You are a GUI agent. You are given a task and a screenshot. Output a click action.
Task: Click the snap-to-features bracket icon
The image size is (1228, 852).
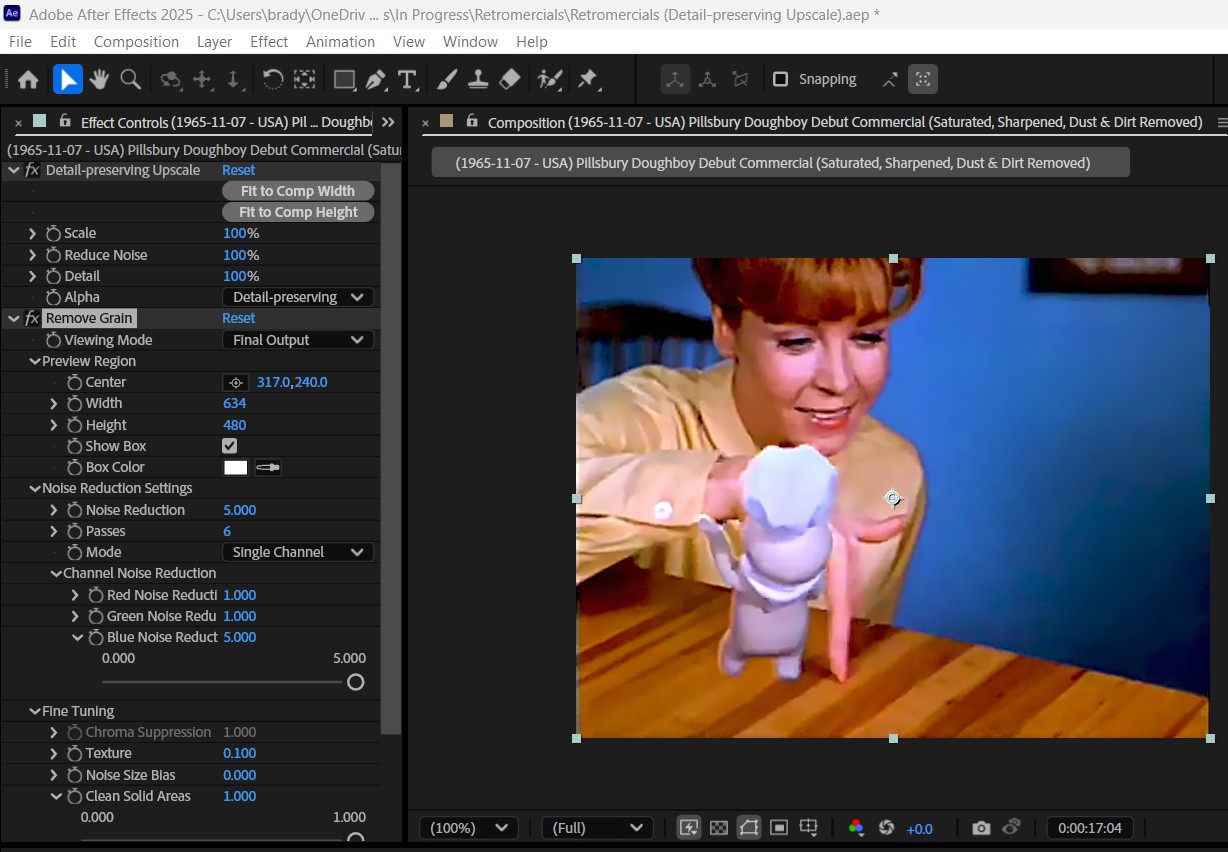coord(923,79)
